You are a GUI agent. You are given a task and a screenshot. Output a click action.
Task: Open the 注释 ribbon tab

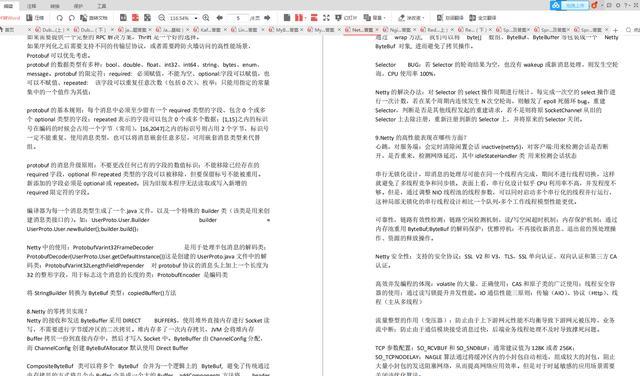(31, 6)
